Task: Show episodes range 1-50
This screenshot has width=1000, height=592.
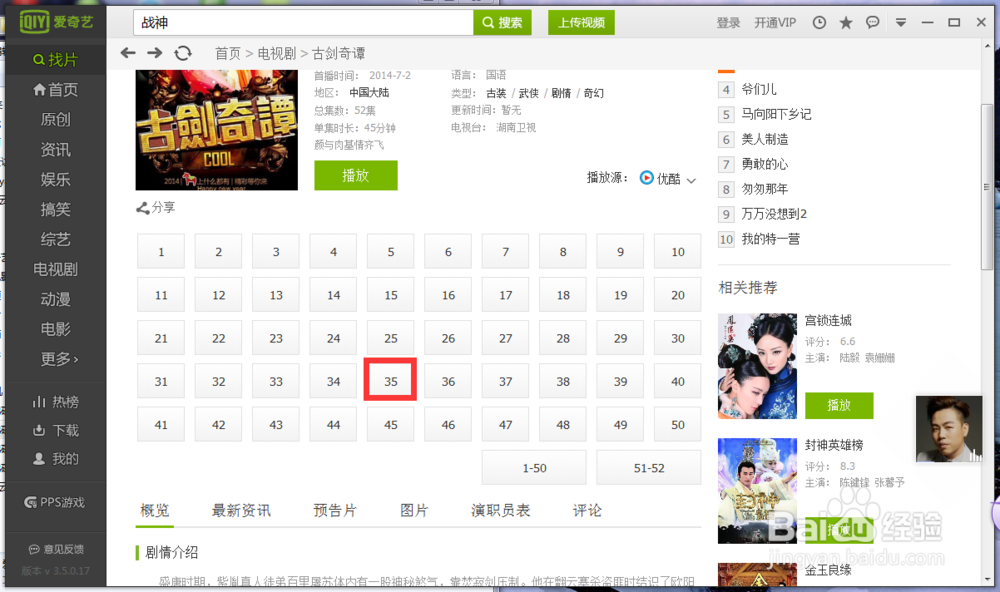Action: [534, 468]
